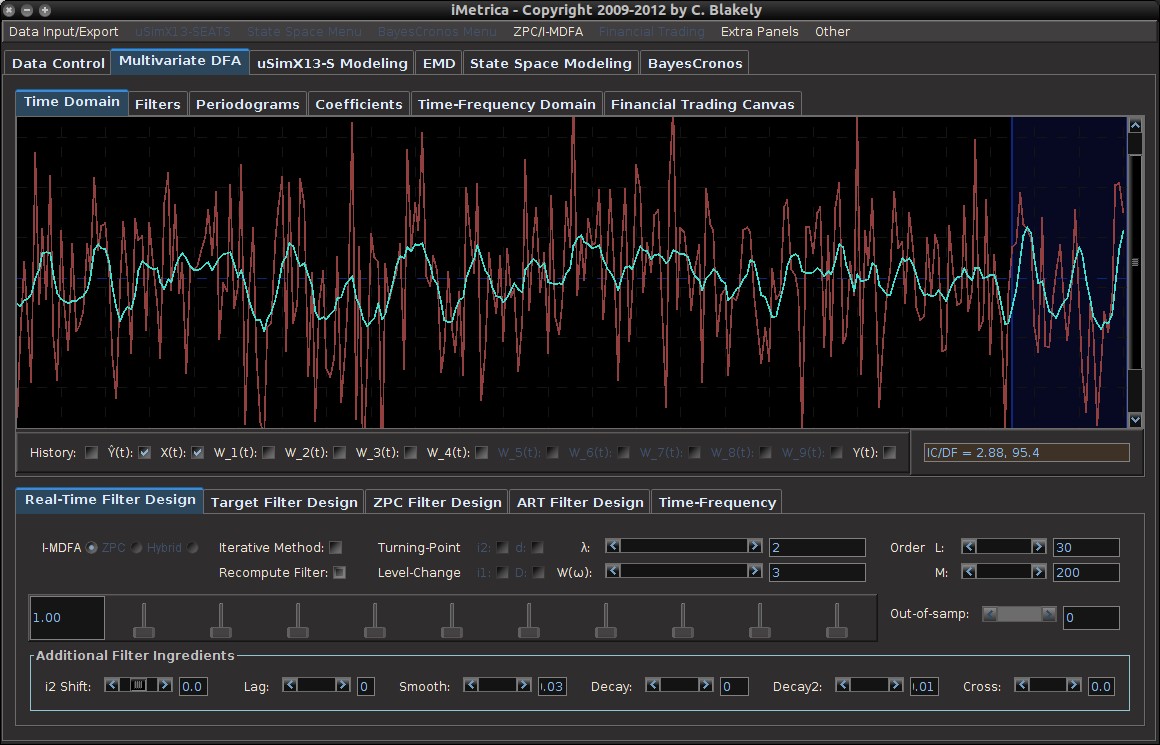Click the right arrow of the Decay2 scrollbar

(898, 685)
